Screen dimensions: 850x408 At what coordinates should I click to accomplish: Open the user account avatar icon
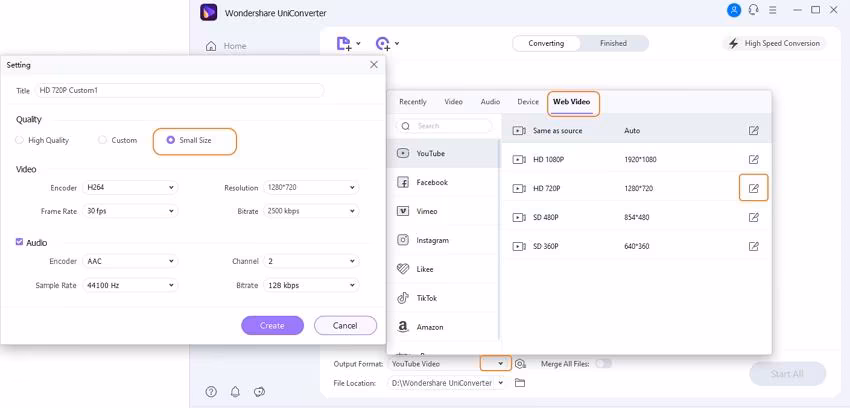point(734,10)
